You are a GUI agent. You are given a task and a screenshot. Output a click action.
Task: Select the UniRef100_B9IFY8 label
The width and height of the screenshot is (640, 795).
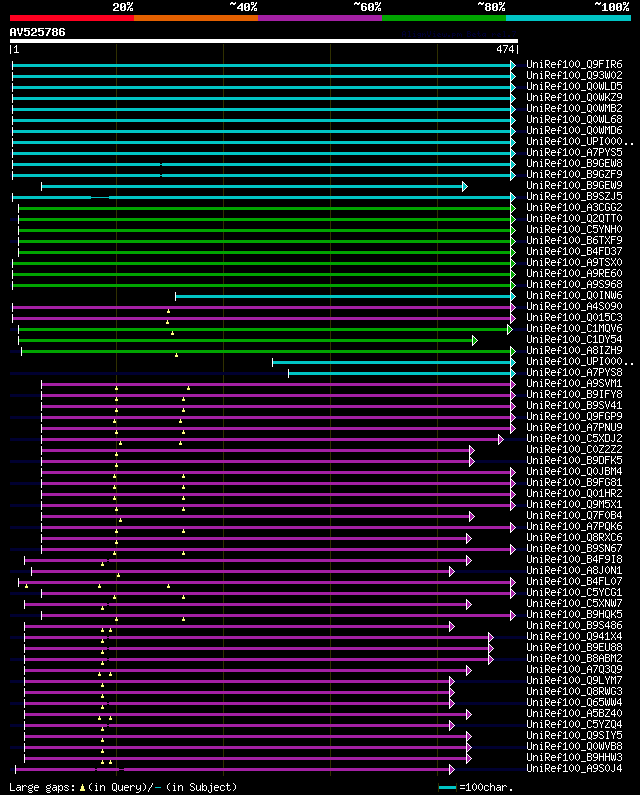pos(574,394)
